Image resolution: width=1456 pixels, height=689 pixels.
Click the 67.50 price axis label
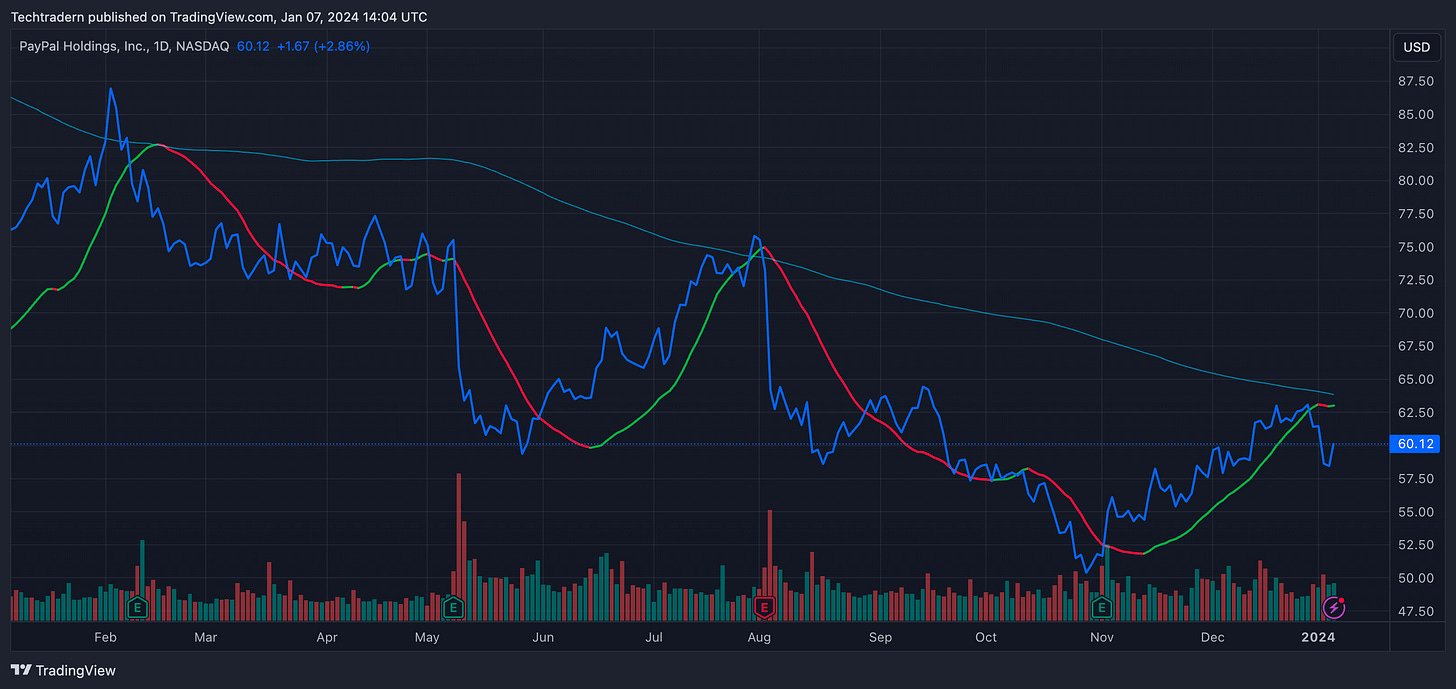[1416, 346]
